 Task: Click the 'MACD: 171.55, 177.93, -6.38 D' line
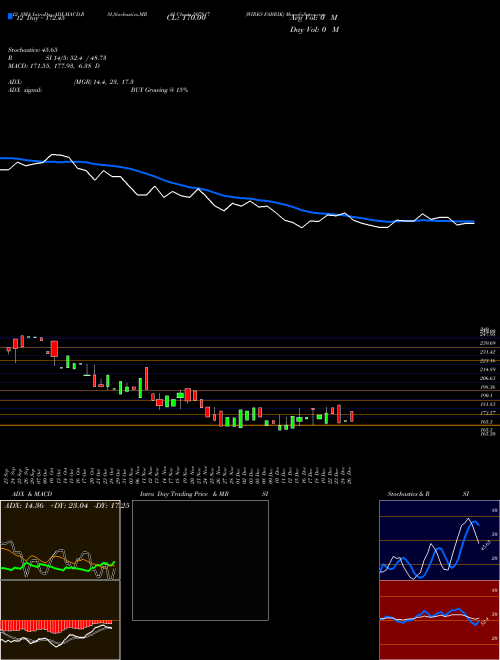[54, 66]
